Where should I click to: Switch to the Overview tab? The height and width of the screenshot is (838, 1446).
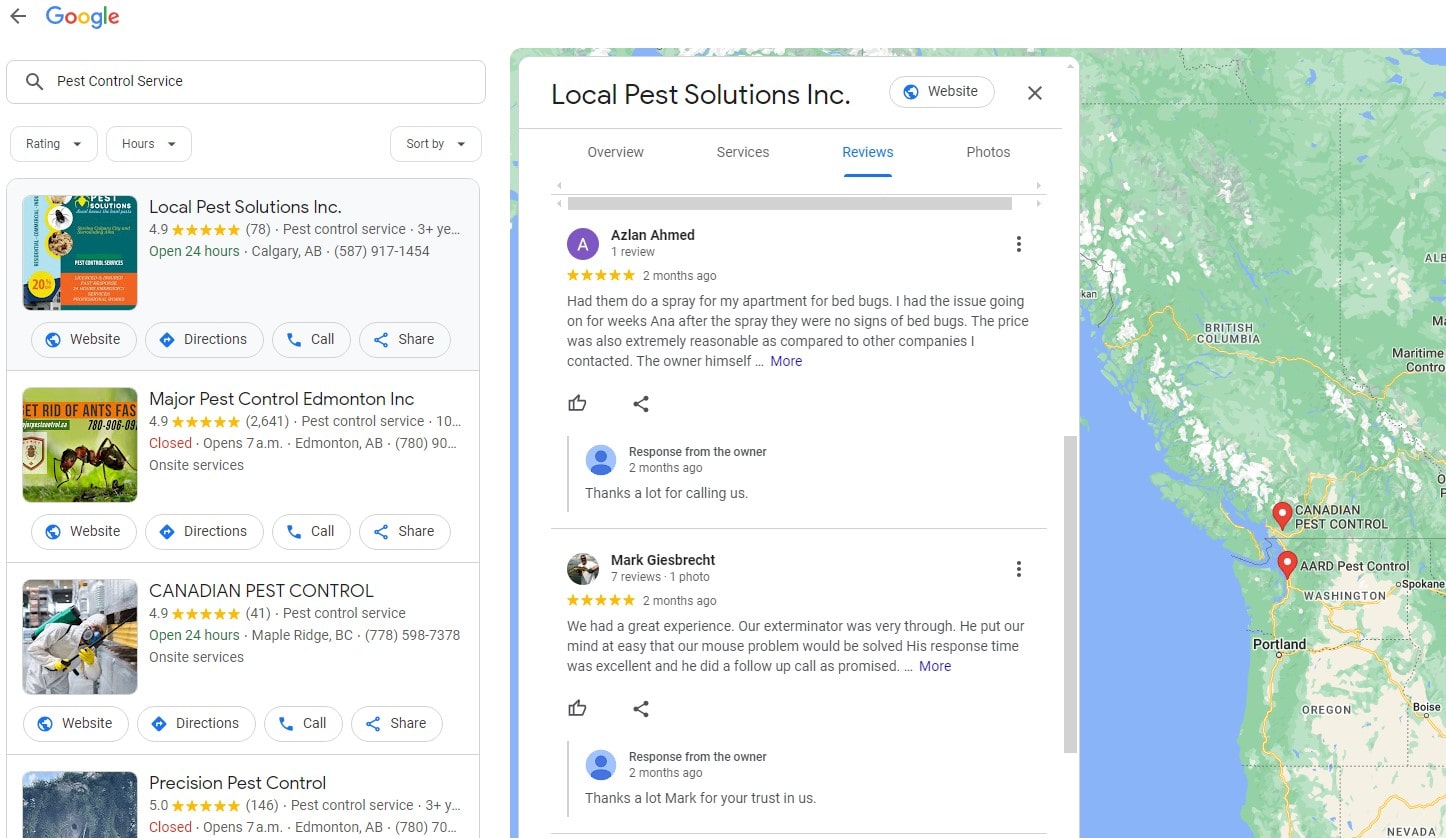[x=615, y=152]
